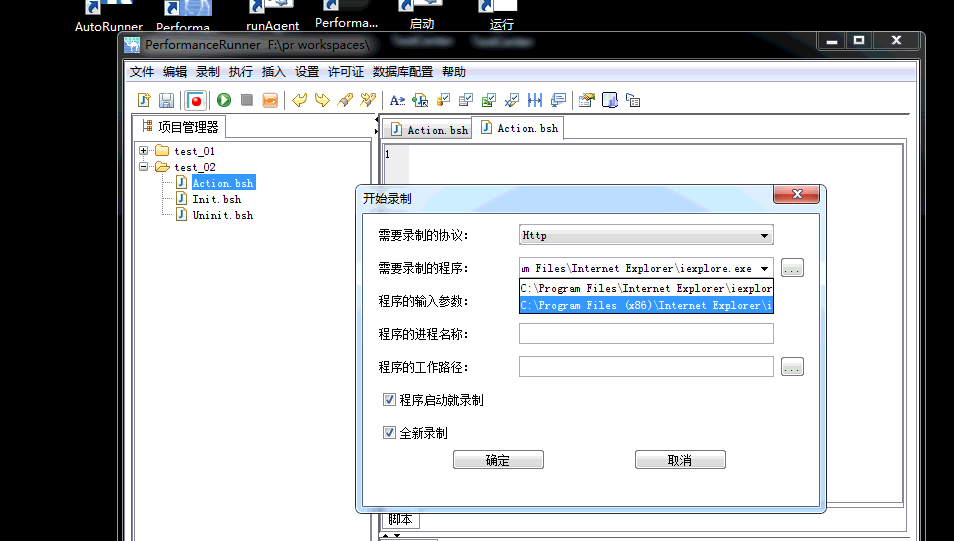Click the blue chart report icon
The width and height of the screenshot is (954, 541).
[x=610, y=100]
